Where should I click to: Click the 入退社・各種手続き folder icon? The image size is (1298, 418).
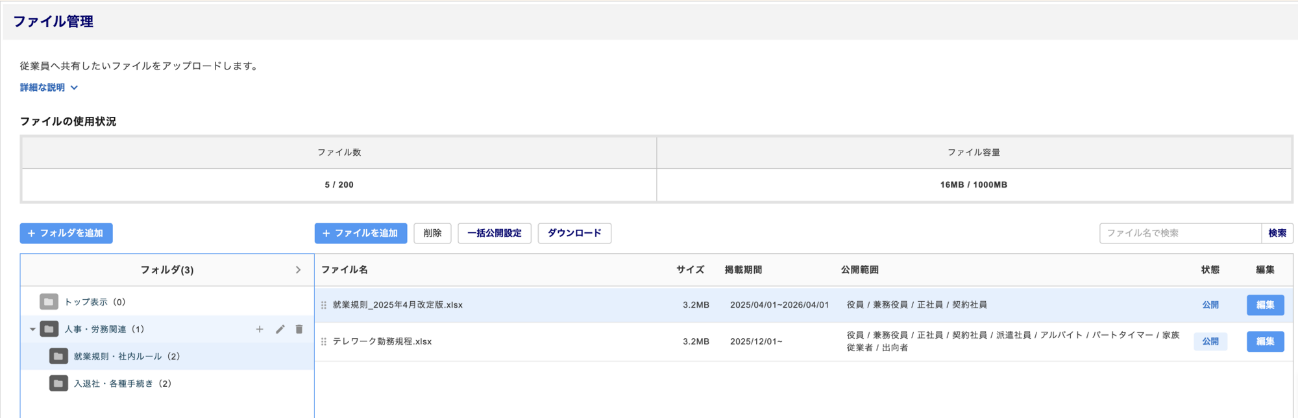(59, 383)
